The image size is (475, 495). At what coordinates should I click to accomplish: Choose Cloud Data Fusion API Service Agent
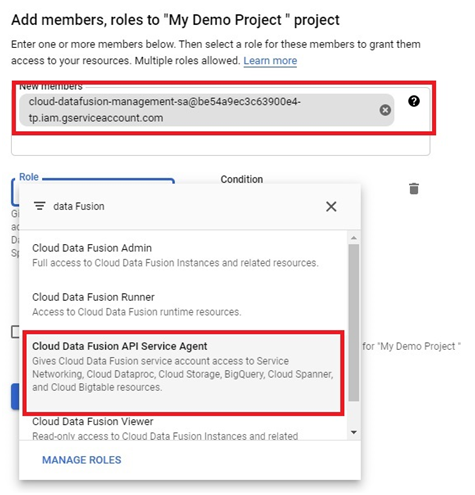(x=183, y=373)
